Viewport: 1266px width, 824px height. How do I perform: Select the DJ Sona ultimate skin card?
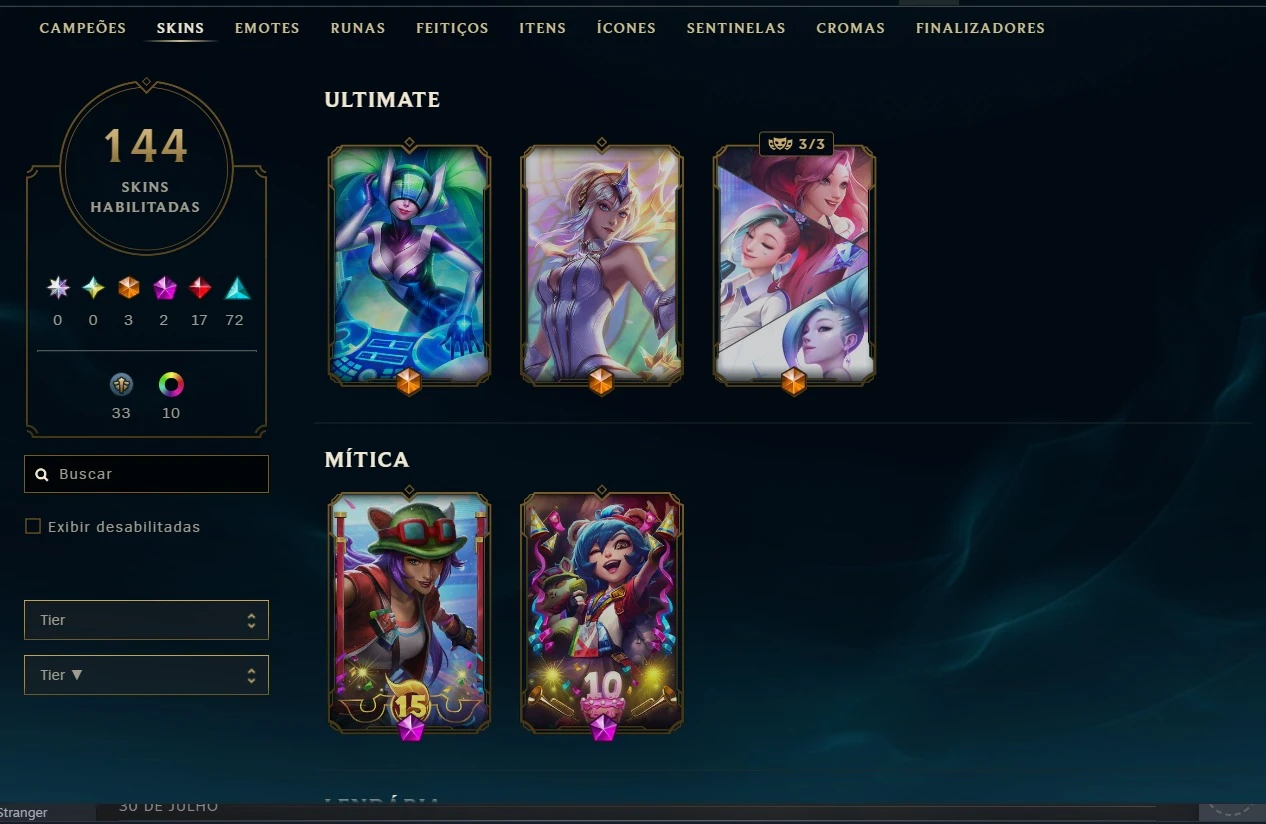409,265
